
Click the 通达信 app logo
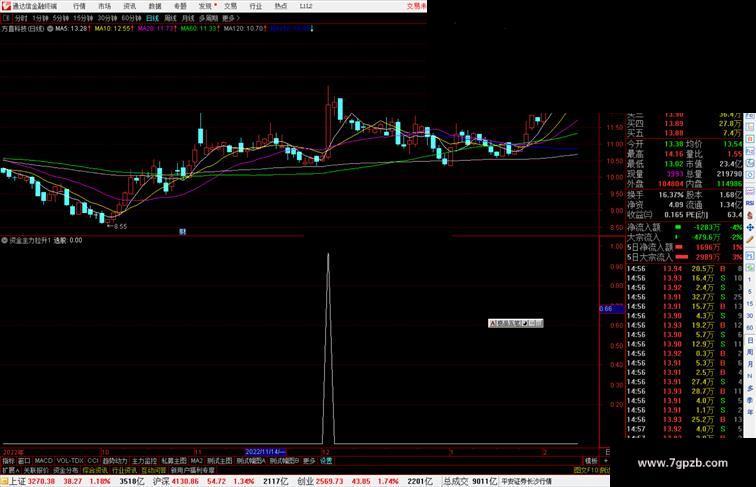tap(6, 6)
